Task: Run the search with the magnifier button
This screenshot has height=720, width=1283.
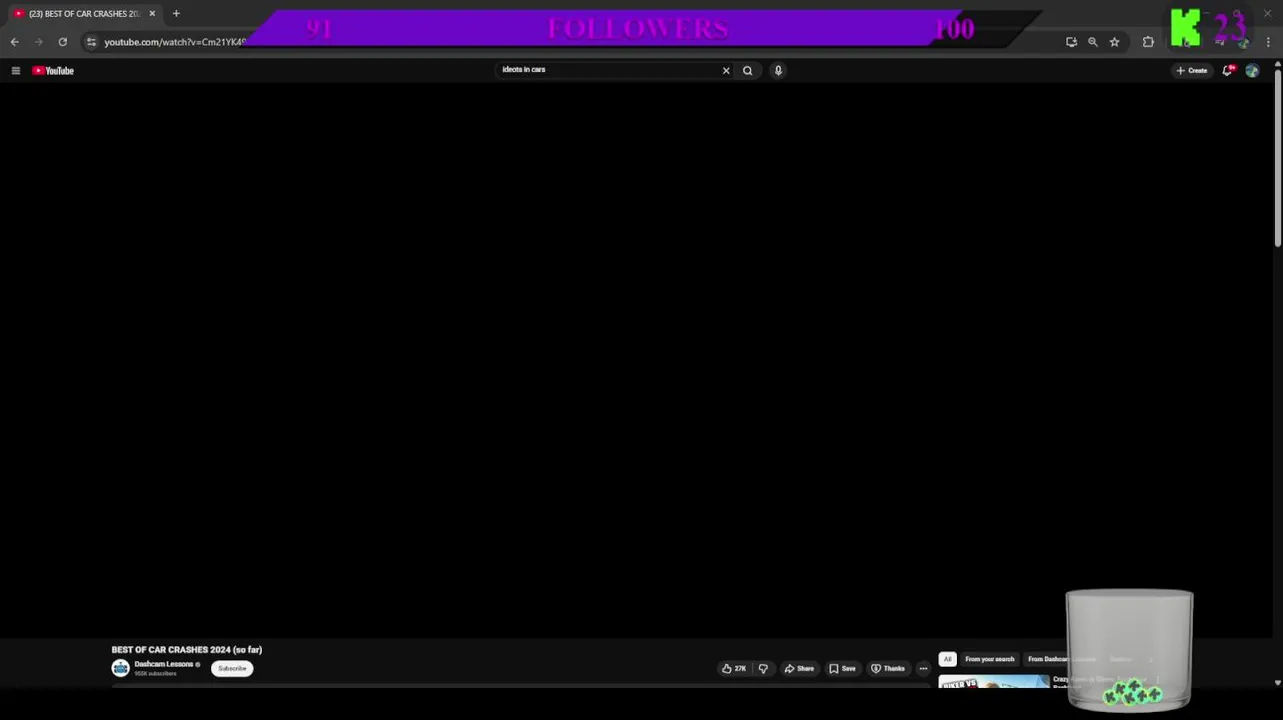Action: point(747,70)
